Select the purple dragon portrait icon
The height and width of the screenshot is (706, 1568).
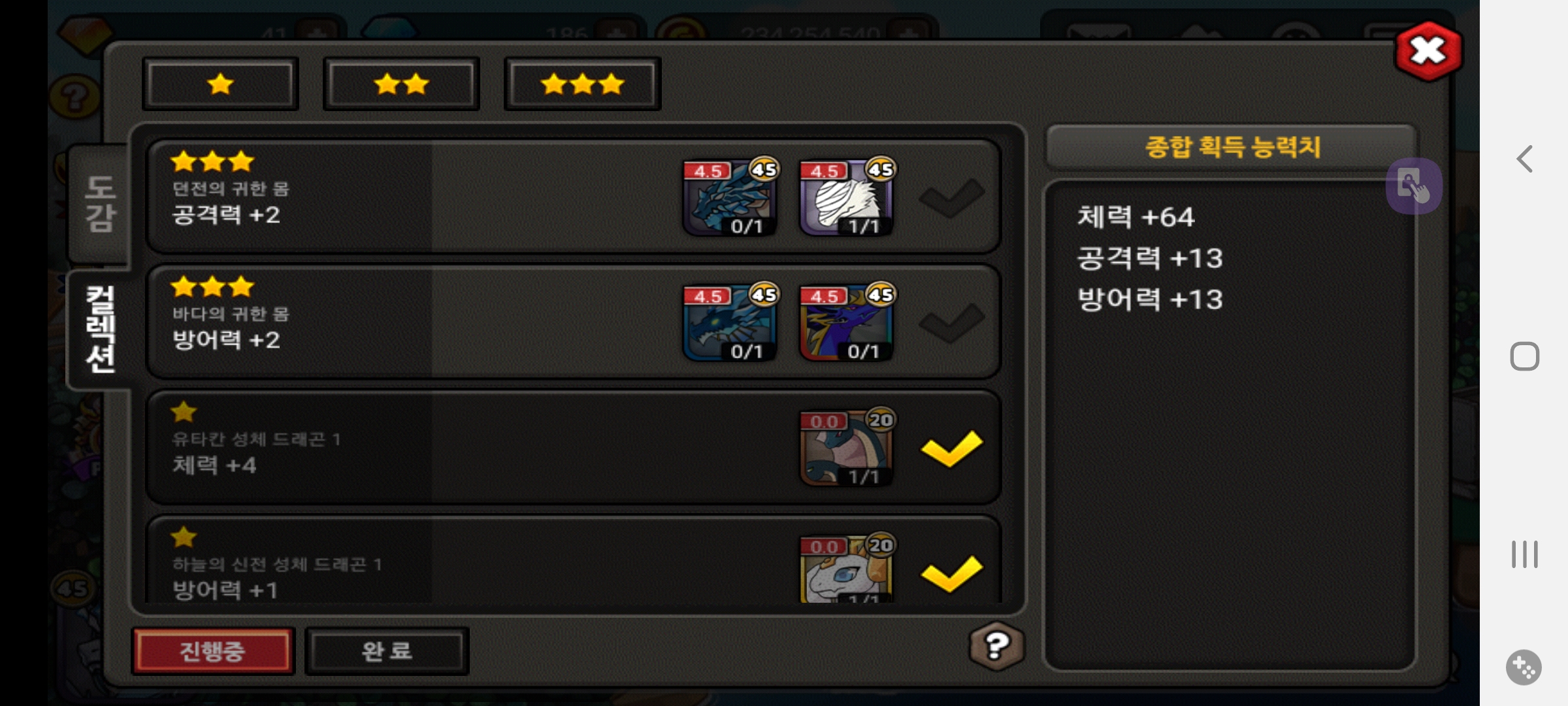click(x=847, y=322)
